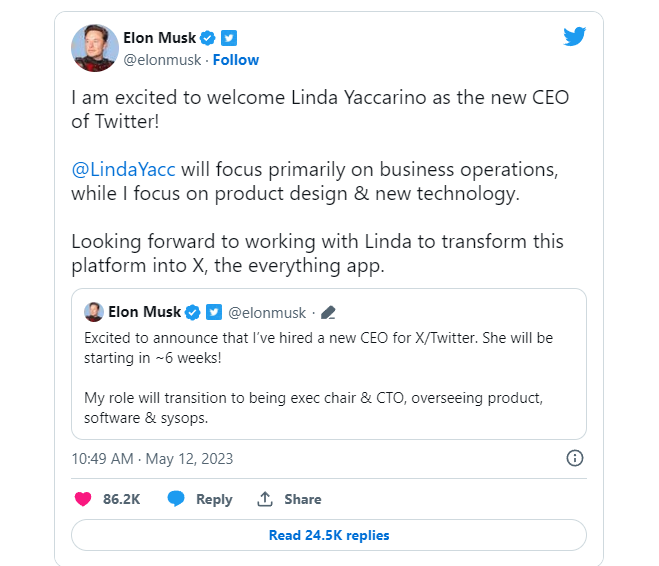Image resolution: width=659 pixels, height=566 pixels.
Task: Click the square Twitter badge in the tweet header
Action: [229, 38]
